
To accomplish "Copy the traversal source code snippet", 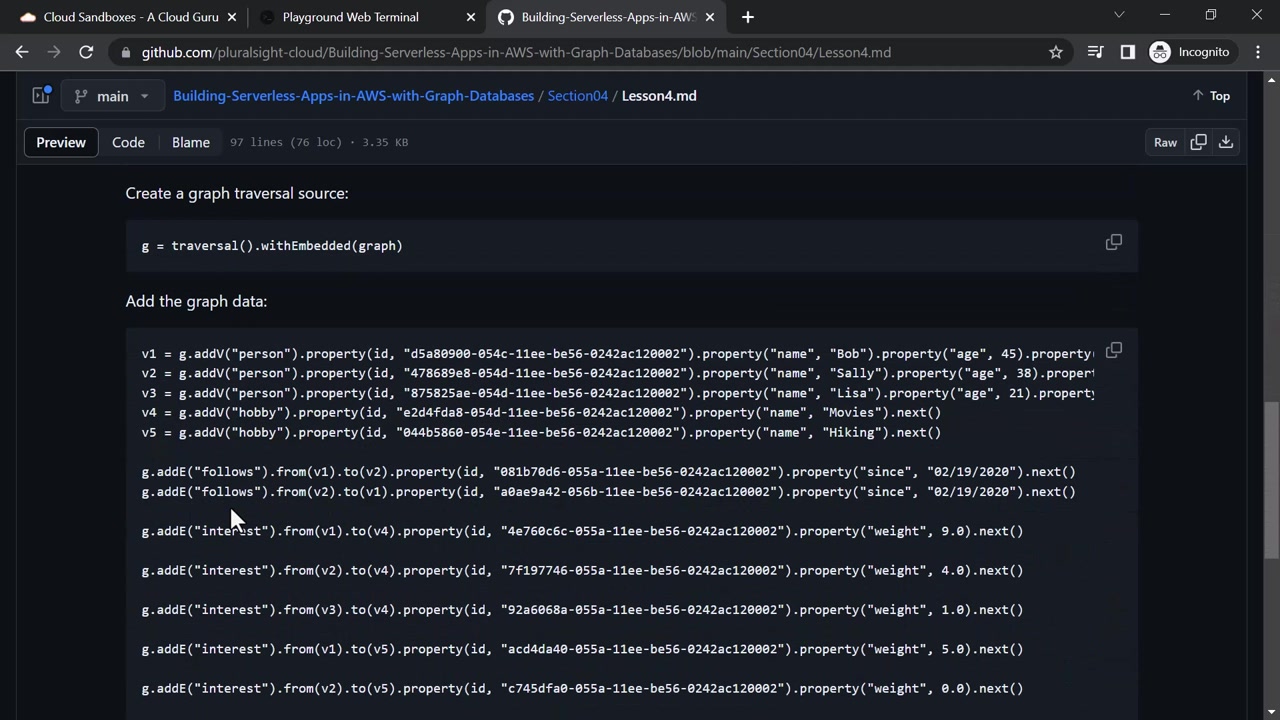I will 1113,243.
